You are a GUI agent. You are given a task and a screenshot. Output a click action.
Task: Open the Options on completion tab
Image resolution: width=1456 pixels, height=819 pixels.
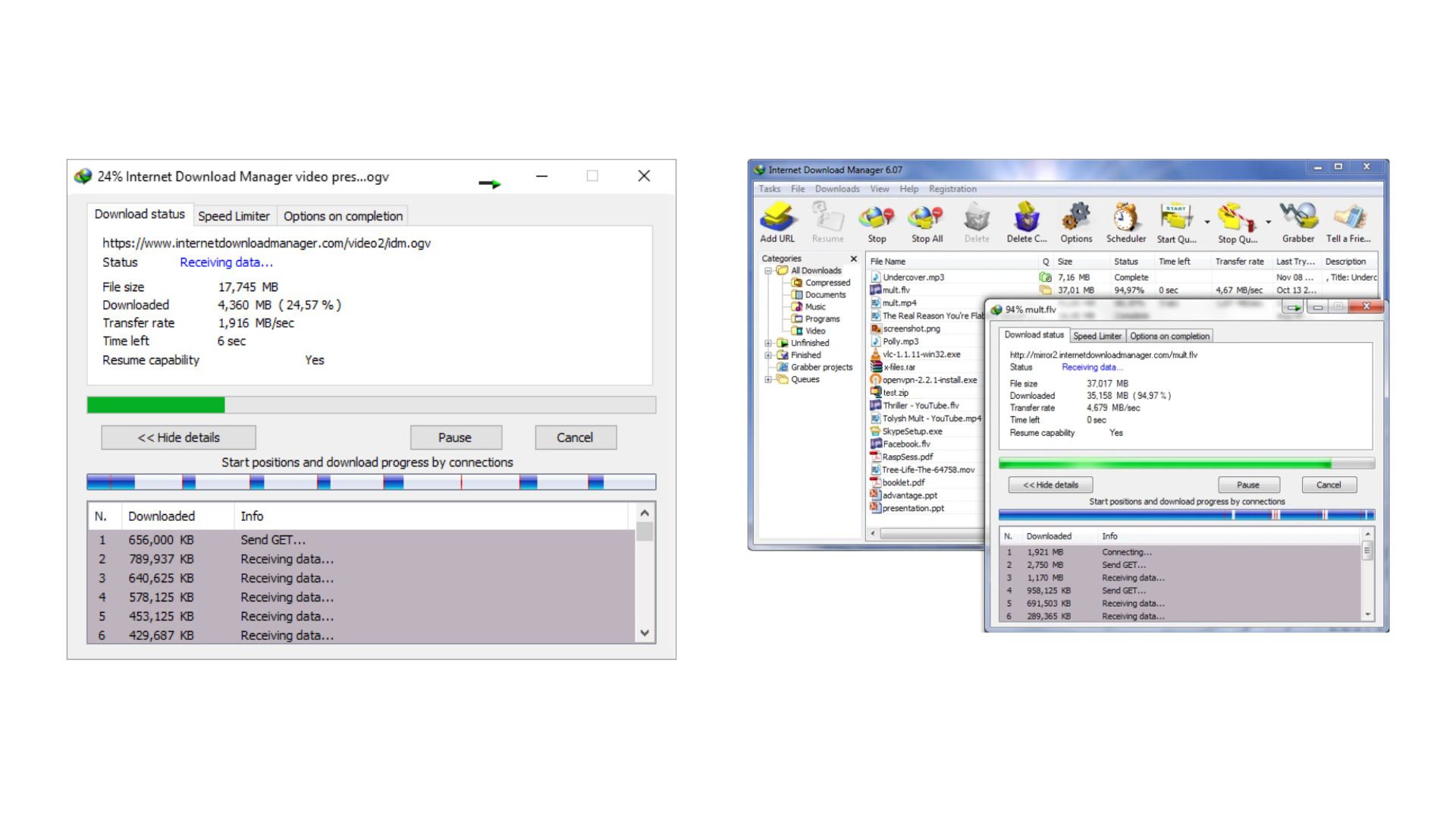click(343, 215)
